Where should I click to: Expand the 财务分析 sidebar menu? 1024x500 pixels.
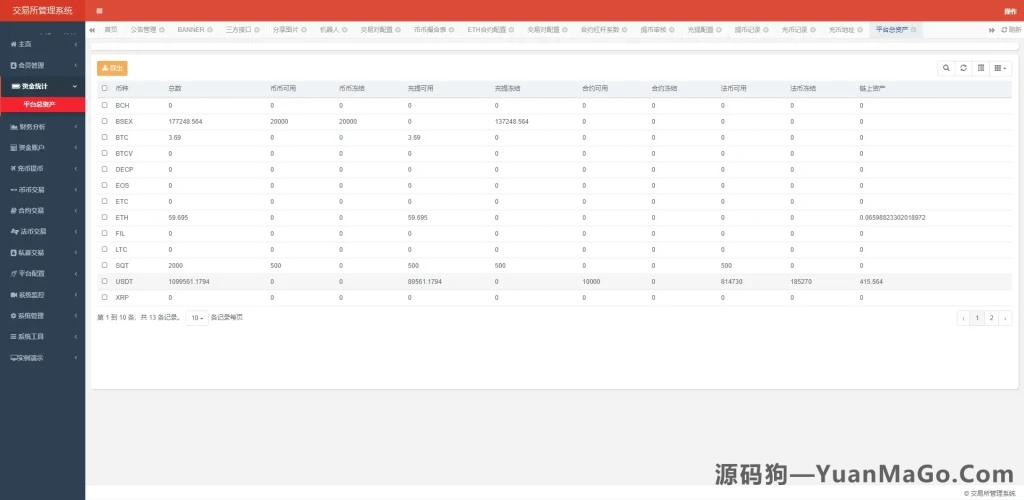tap(42, 127)
